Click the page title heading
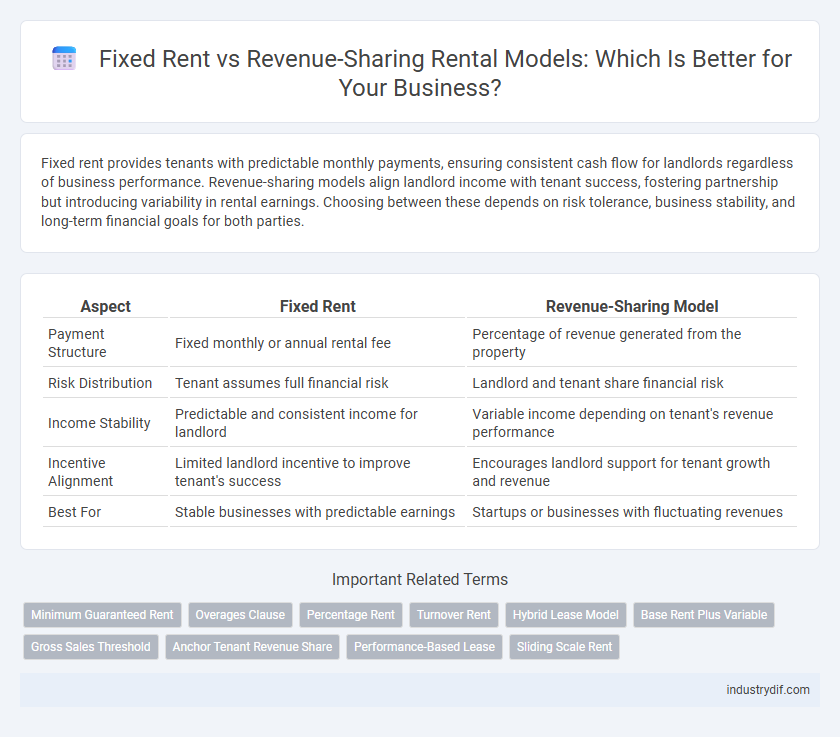The height and width of the screenshot is (737, 840). coord(445,73)
